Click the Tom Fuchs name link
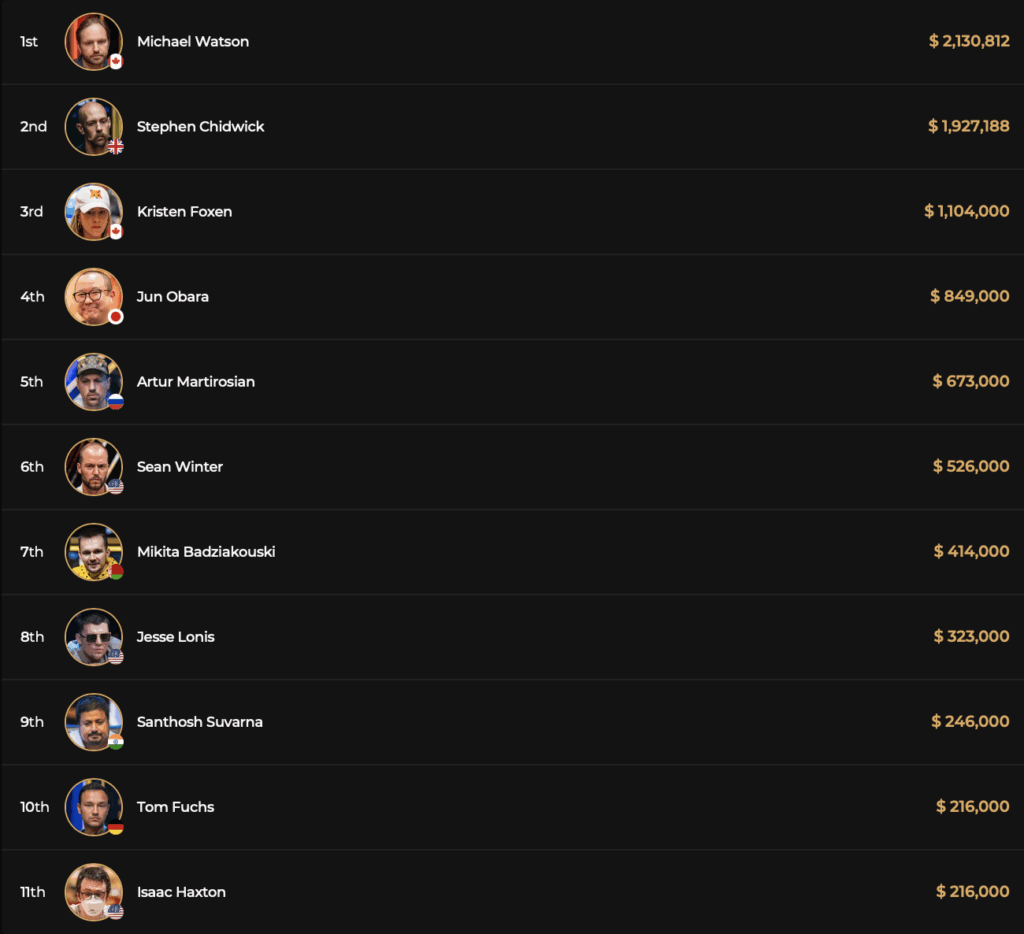Image resolution: width=1024 pixels, height=934 pixels. [175, 807]
